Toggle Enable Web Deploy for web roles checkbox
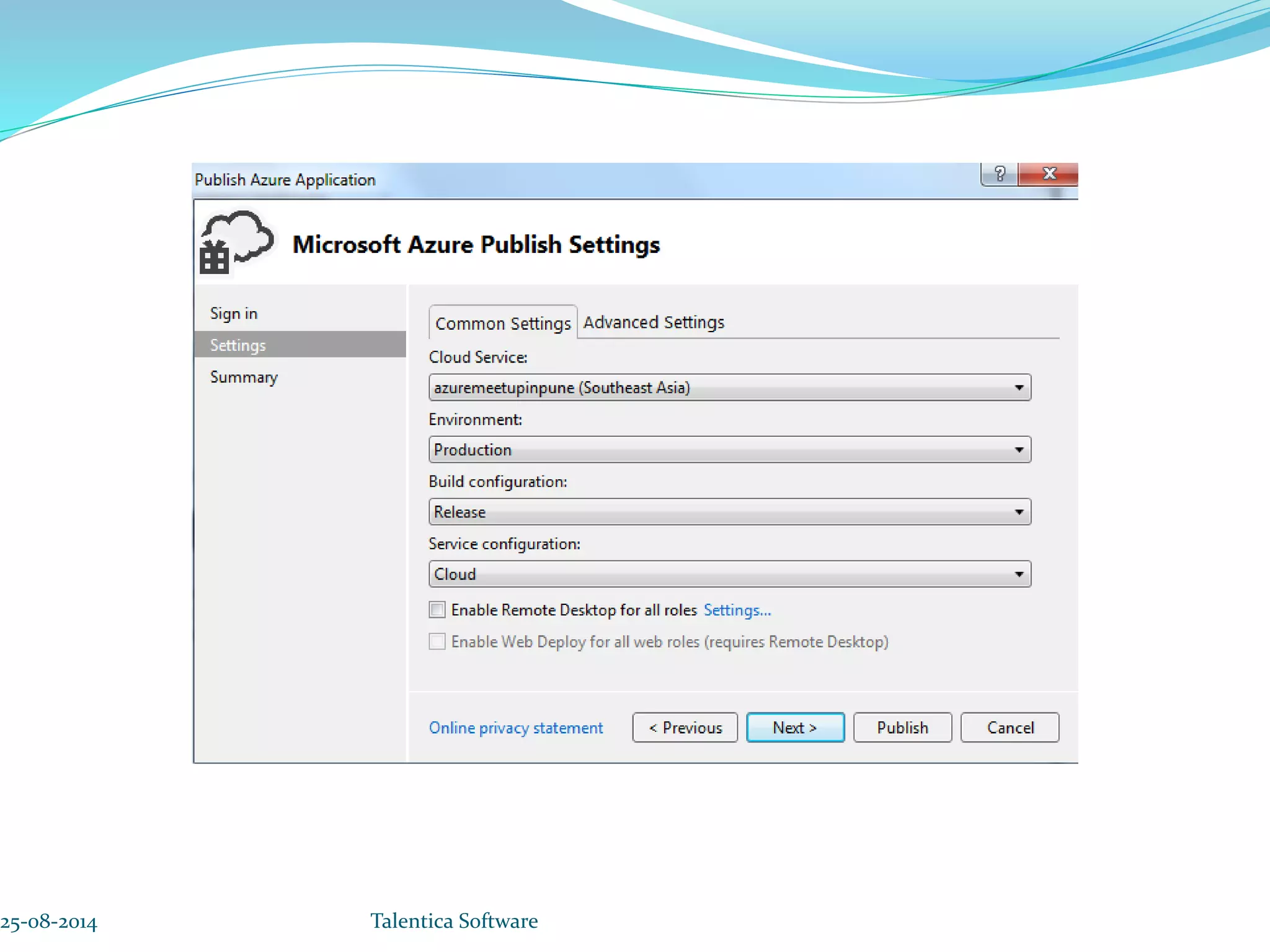Viewport: 1270px width, 952px height. pos(437,641)
